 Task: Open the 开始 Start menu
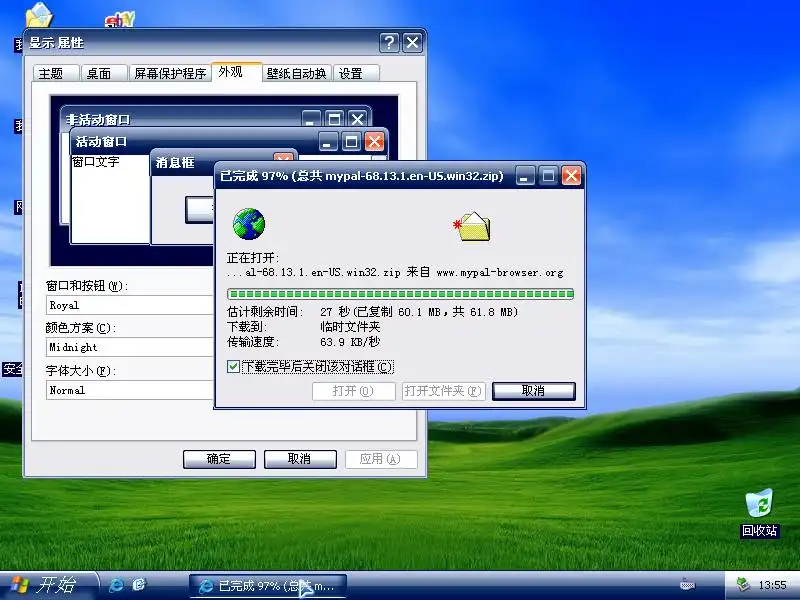[48, 585]
